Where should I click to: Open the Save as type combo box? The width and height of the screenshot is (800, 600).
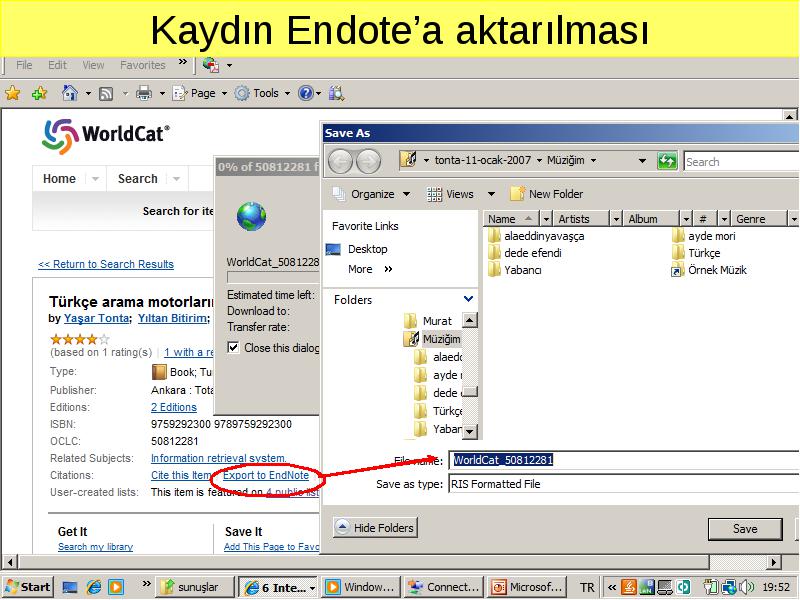624,484
